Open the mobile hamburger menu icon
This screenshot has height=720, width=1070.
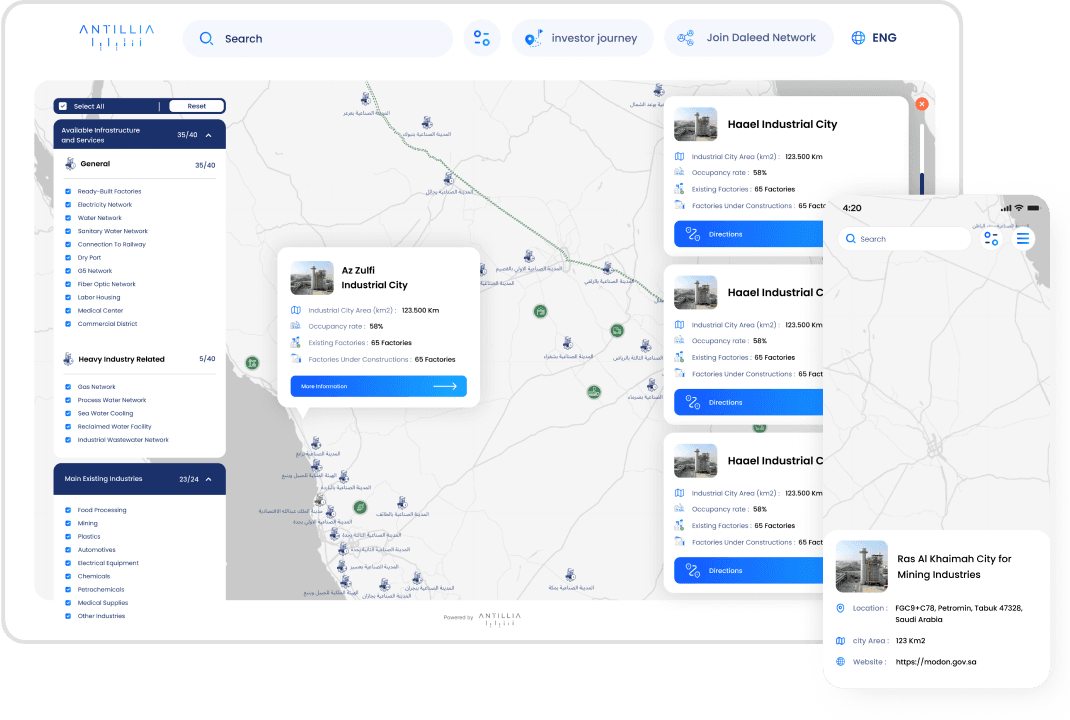click(x=1022, y=239)
